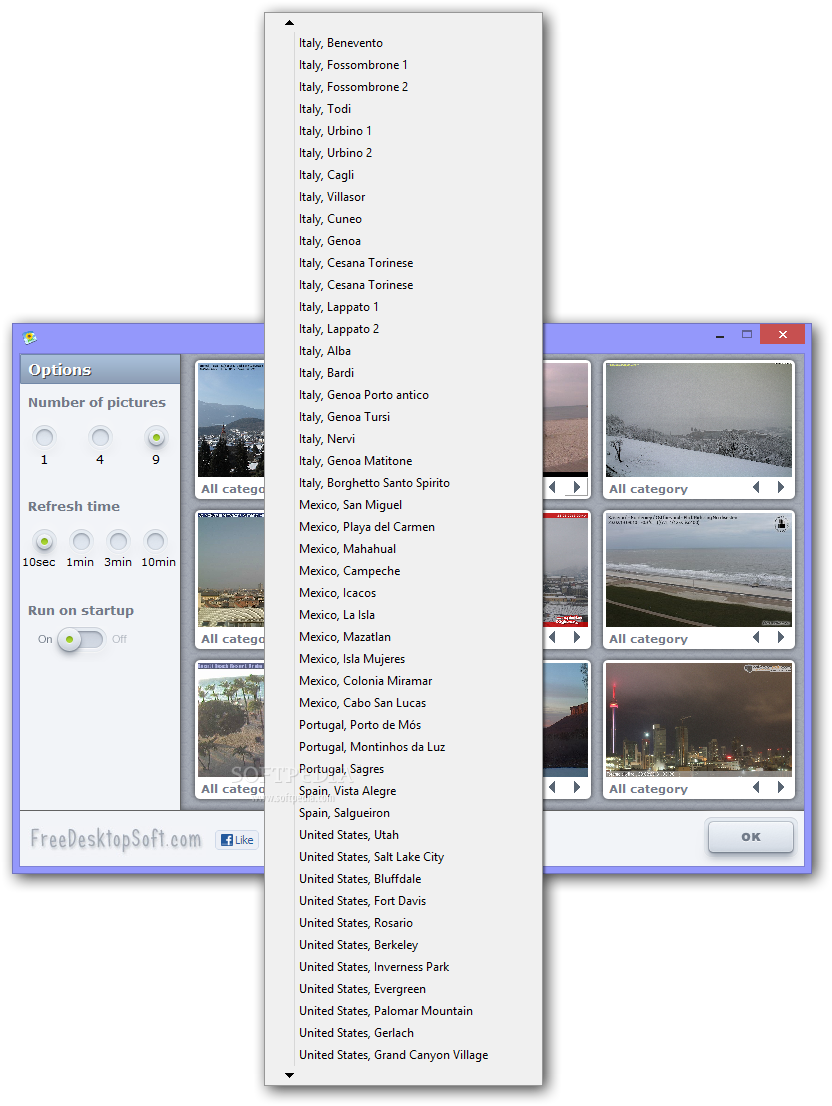Previous arrow on bottom middle webcam tile

(553, 787)
